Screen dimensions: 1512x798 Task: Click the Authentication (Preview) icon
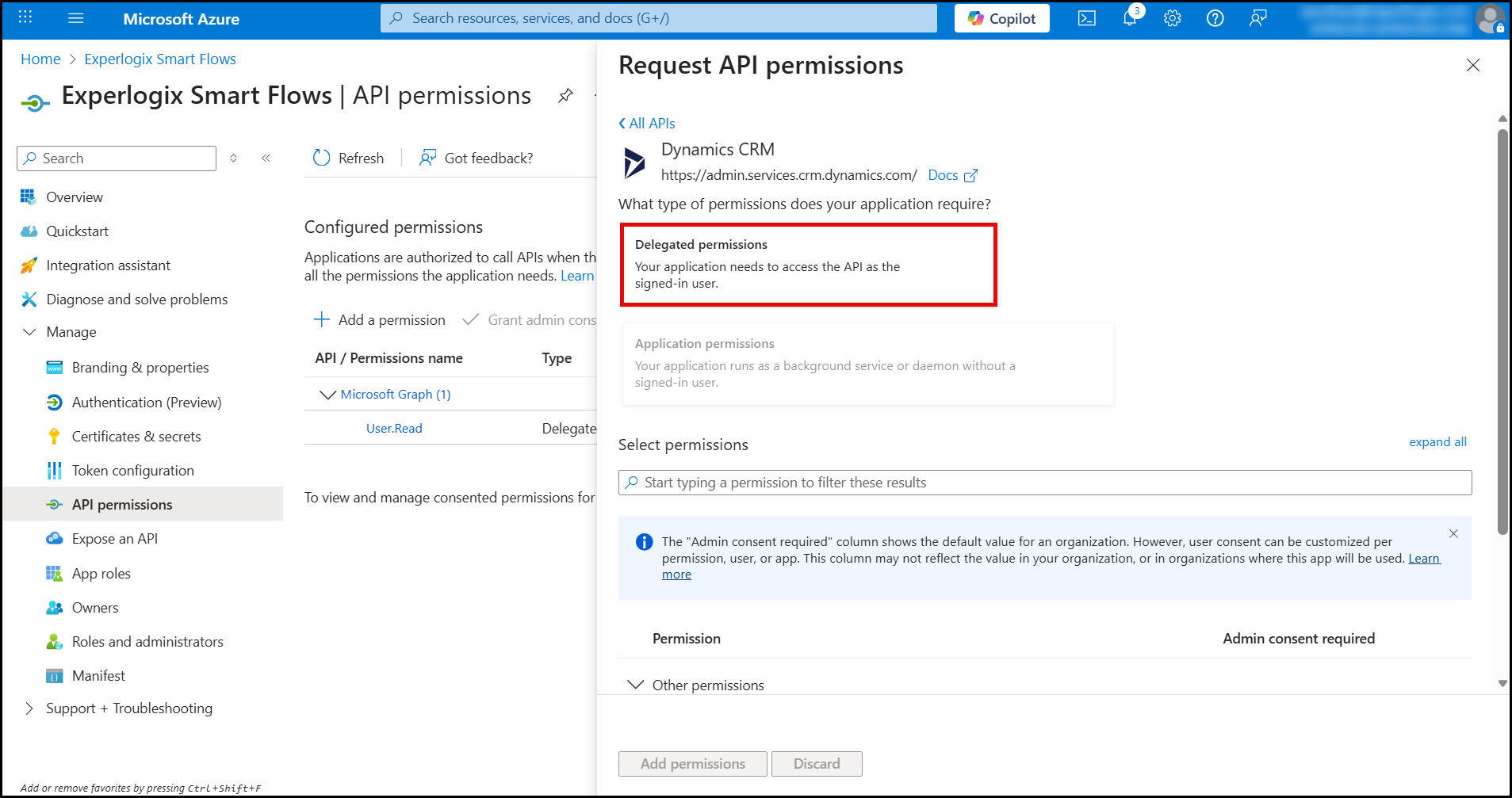click(x=55, y=402)
